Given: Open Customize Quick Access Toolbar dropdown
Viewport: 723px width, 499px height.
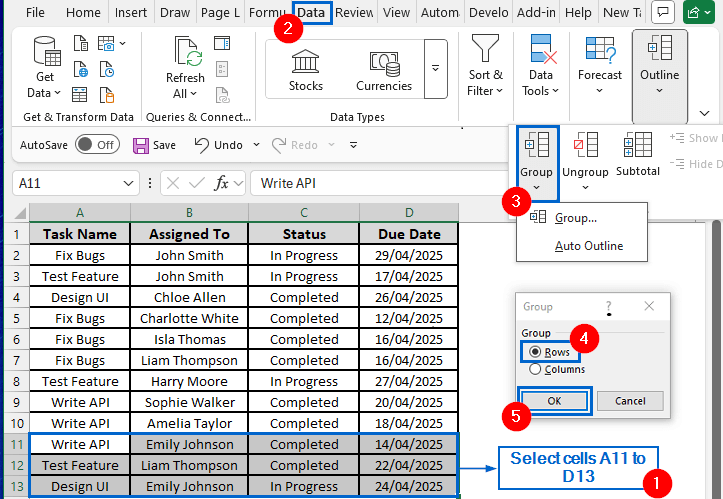Looking at the screenshot, I should (x=353, y=145).
